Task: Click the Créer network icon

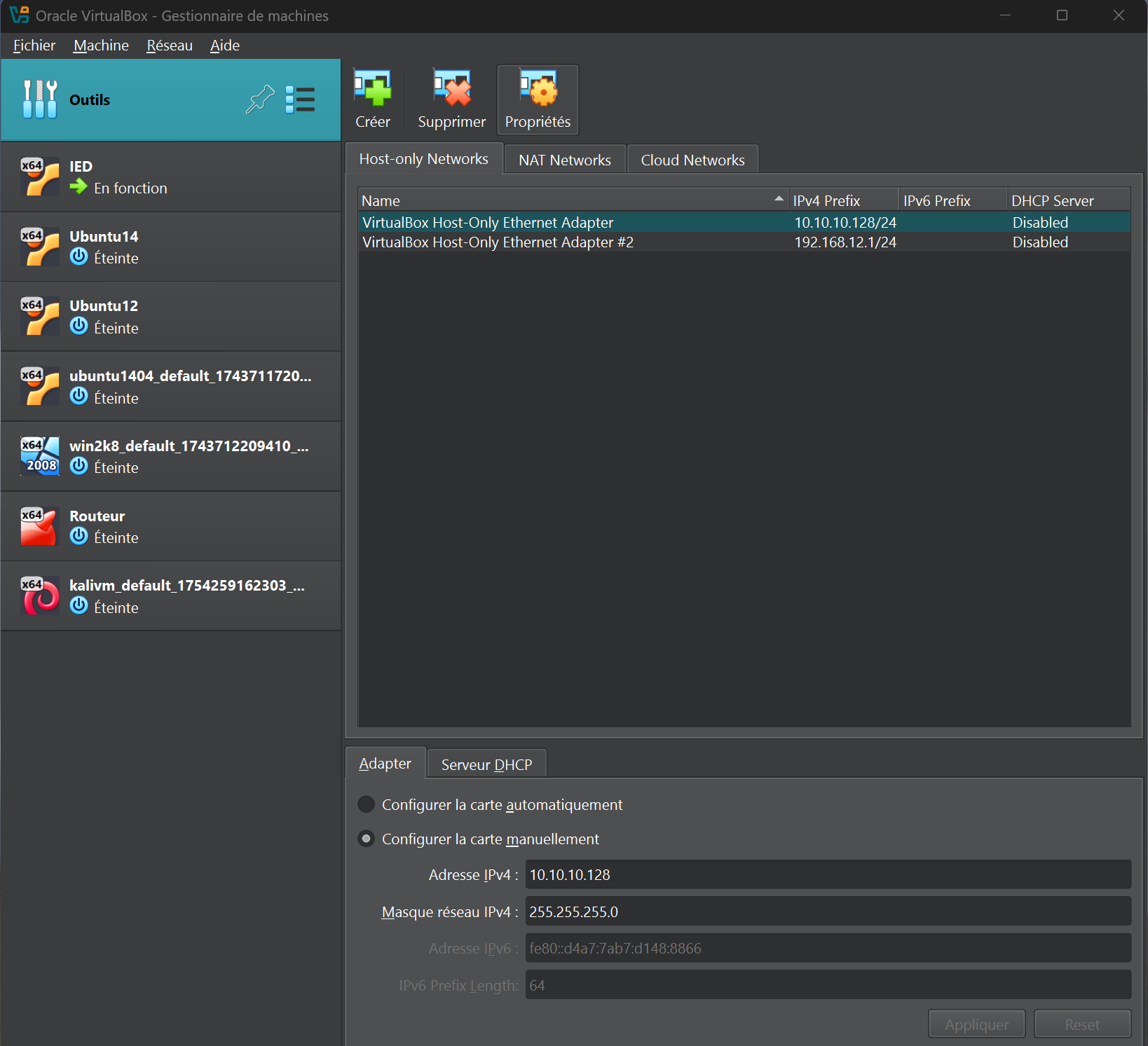Action: 372,89
